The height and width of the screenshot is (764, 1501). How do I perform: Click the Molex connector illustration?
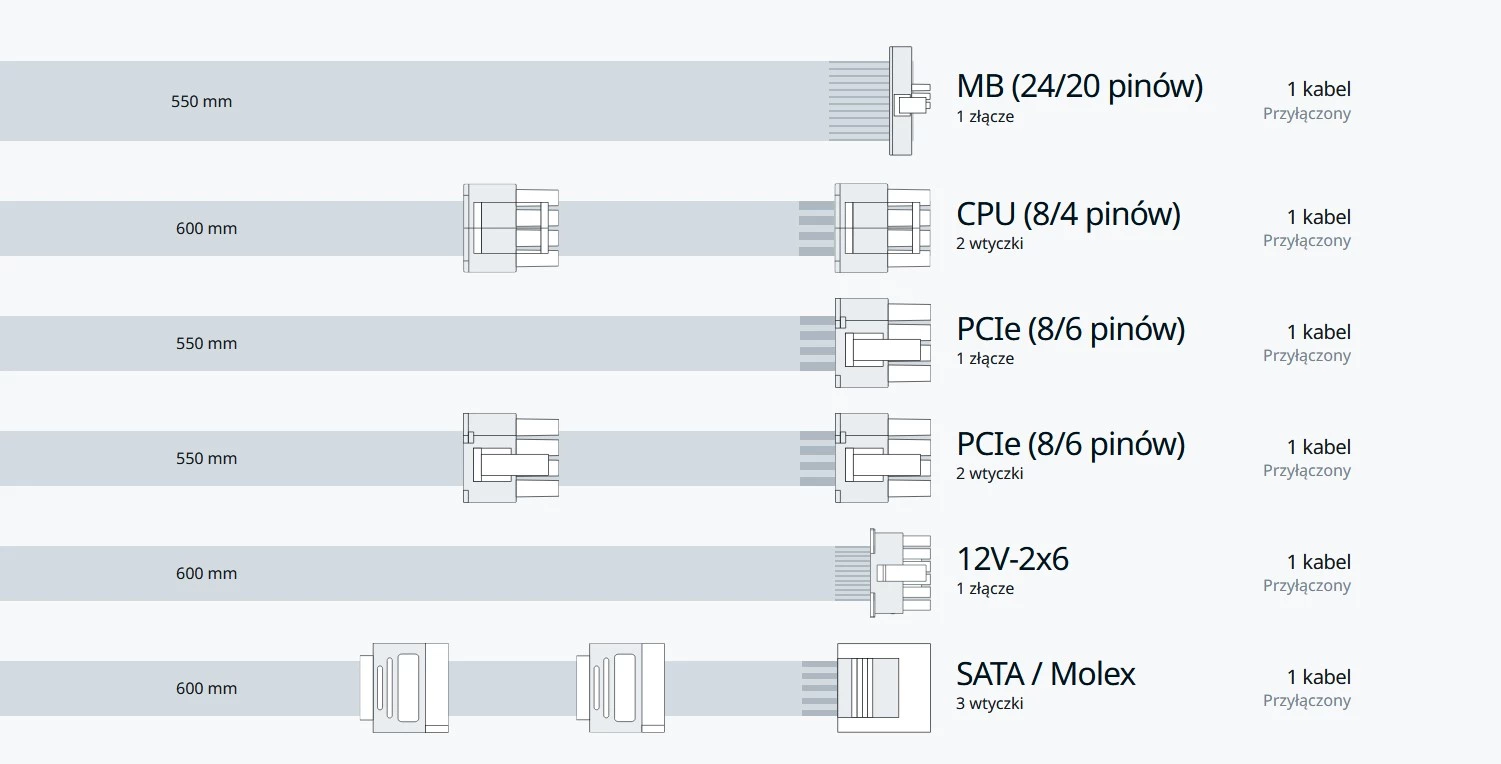pyautogui.click(x=883, y=688)
